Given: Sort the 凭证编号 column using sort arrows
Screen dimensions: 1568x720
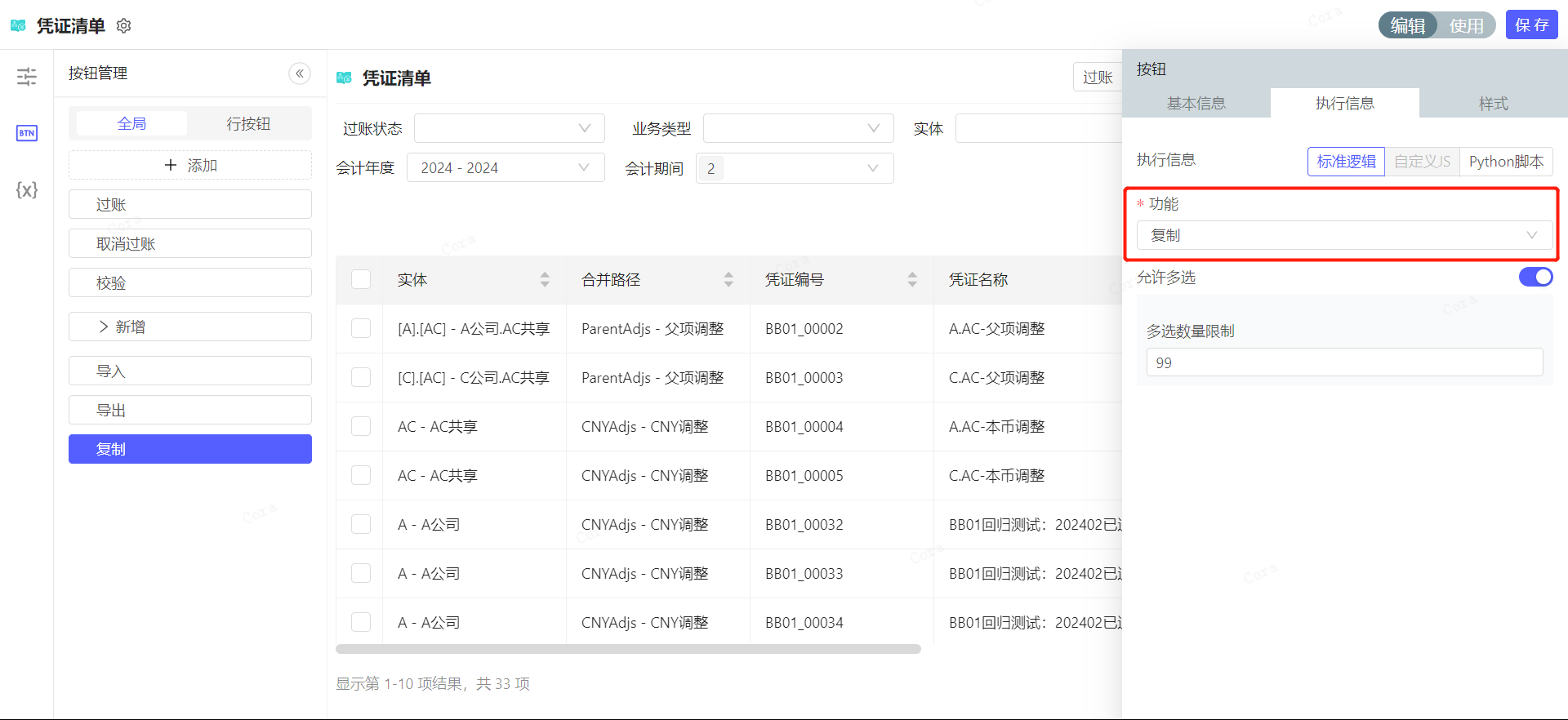Looking at the screenshot, I should point(912,280).
